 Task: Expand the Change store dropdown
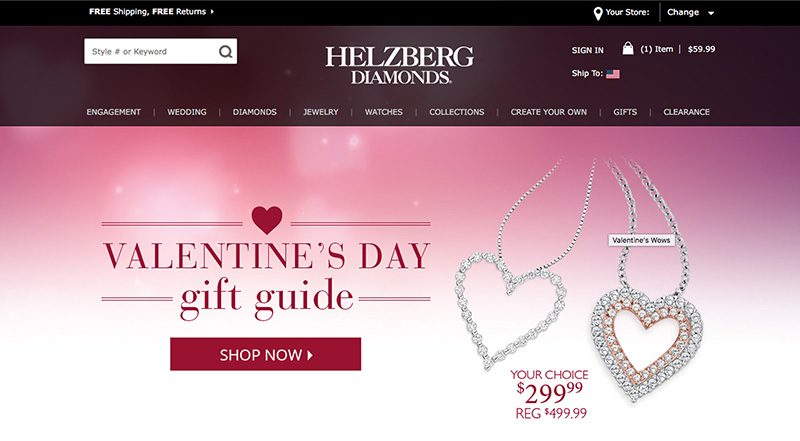pos(690,12)
